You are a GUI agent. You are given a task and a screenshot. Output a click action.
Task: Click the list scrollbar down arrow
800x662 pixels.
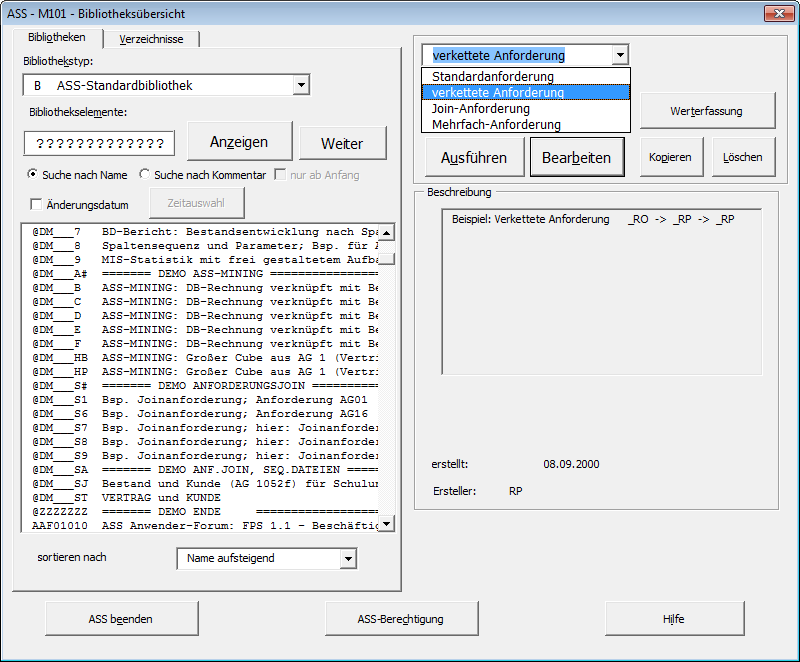387,523
